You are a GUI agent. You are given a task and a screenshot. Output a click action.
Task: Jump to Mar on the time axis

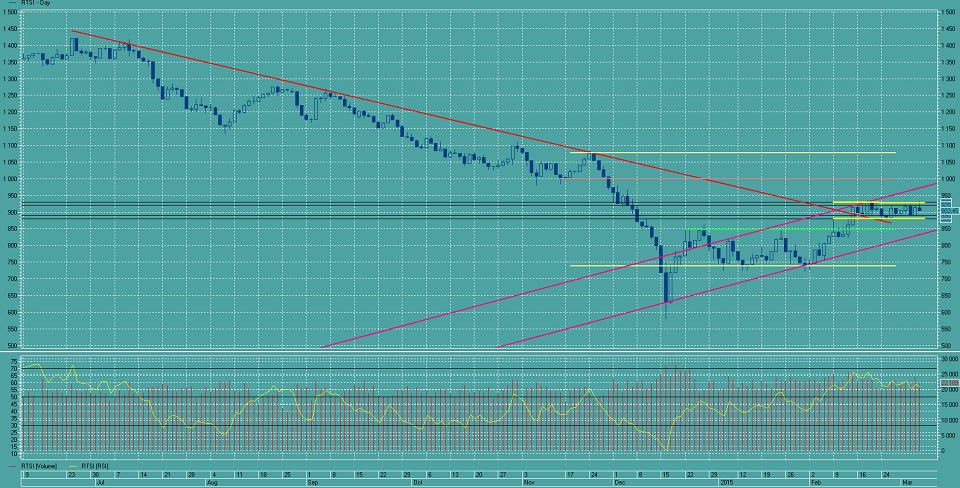tap(906, 481)
